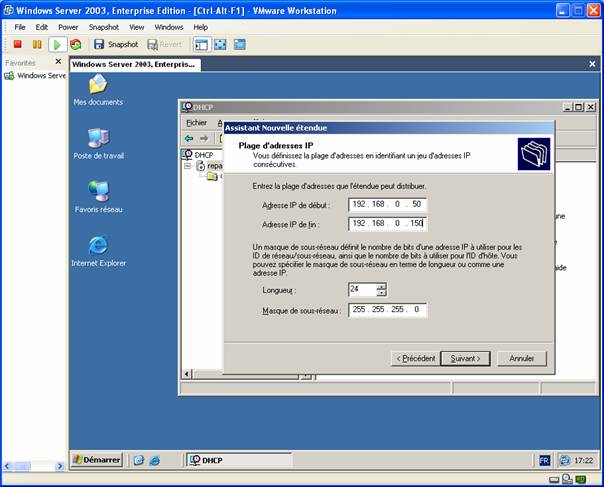Viewport: 604px width, 487px height.
Task: Power on the VM with the green play icon
Action: pyautogui.click(x=57, y=44)
